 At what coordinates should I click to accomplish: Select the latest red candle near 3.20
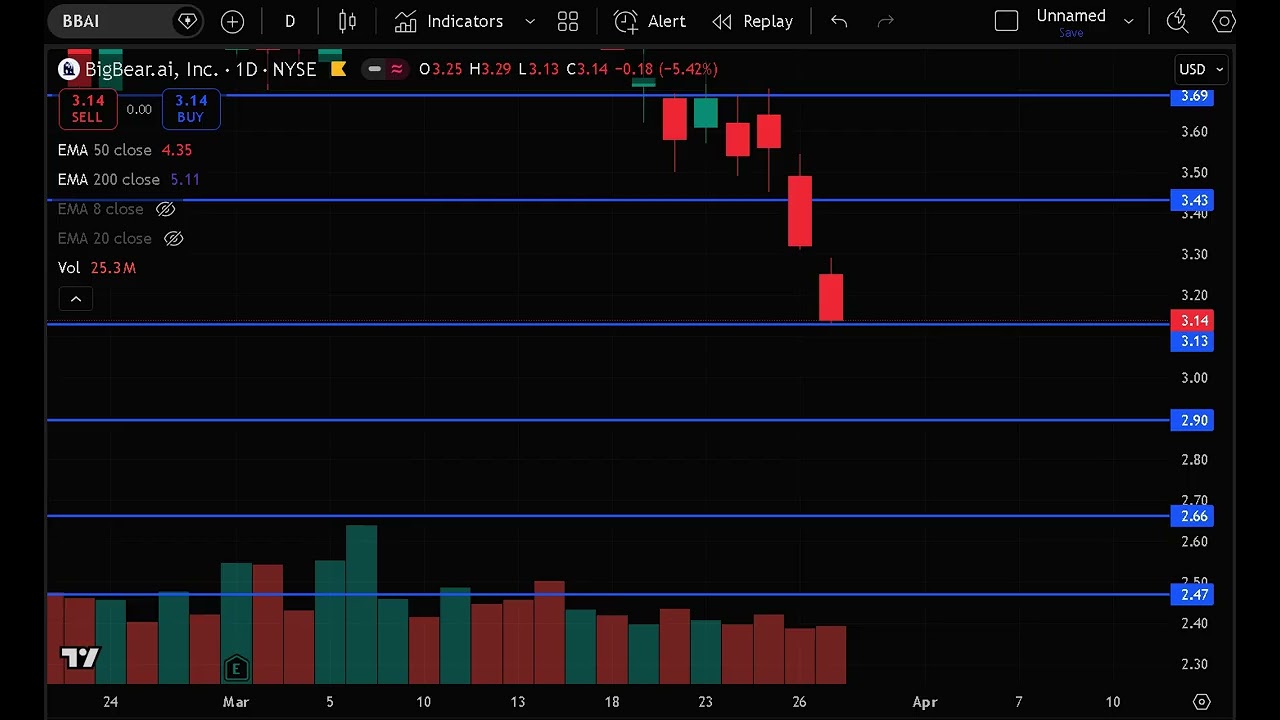point(831,298)
